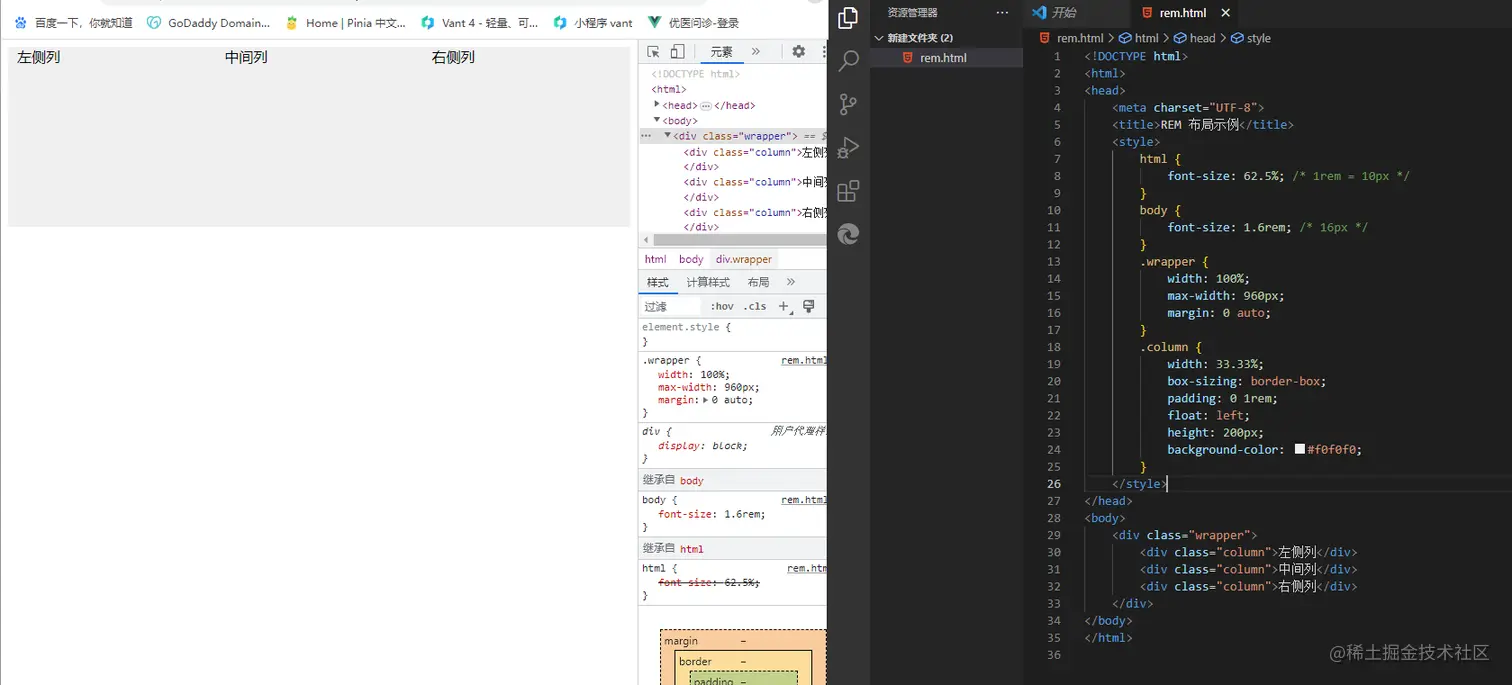Switch to the 计算样式 Computed pane

pyautogui.click(x=708, y=282)
